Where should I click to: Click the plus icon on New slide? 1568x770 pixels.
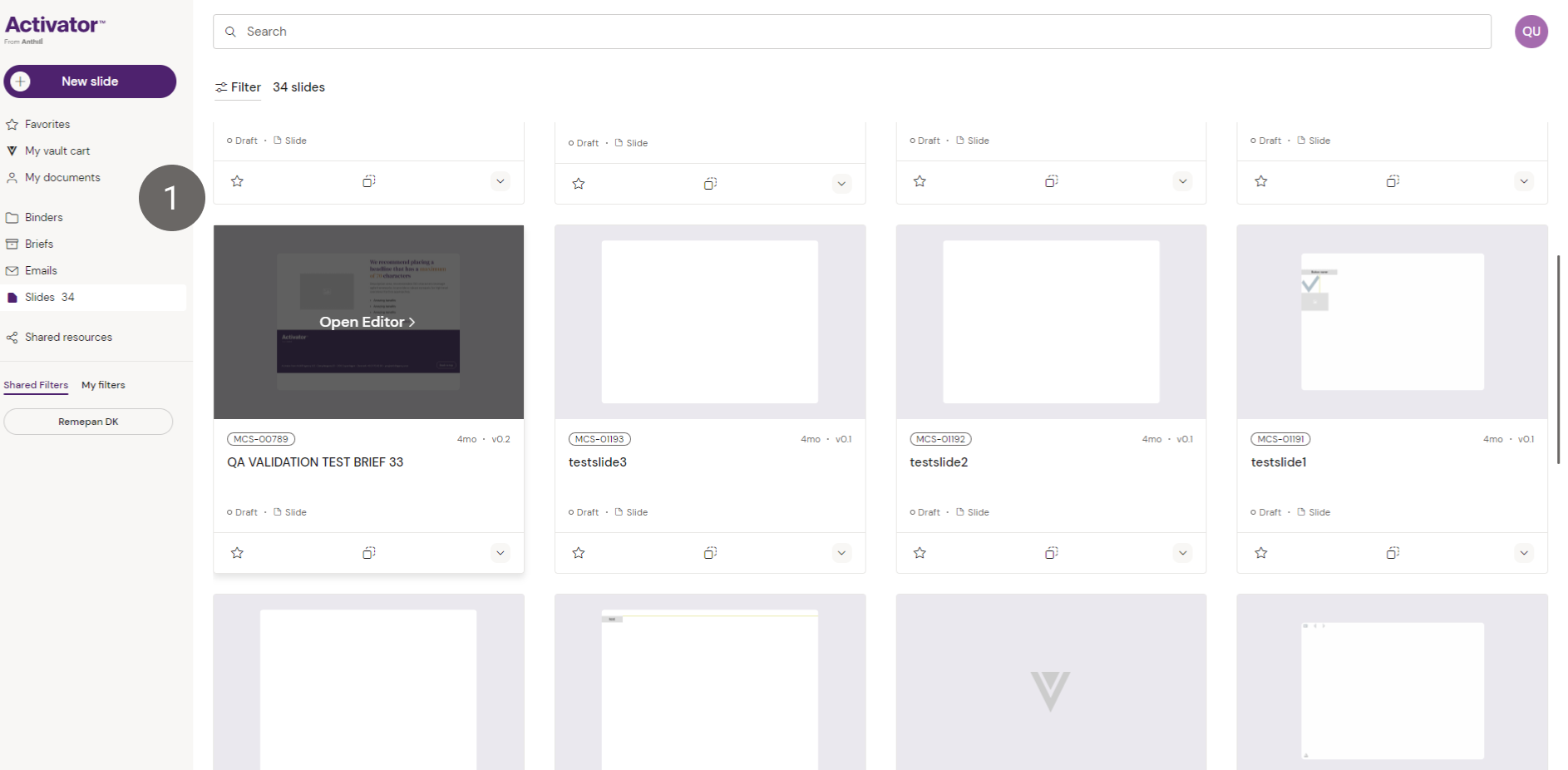point(21,81)
